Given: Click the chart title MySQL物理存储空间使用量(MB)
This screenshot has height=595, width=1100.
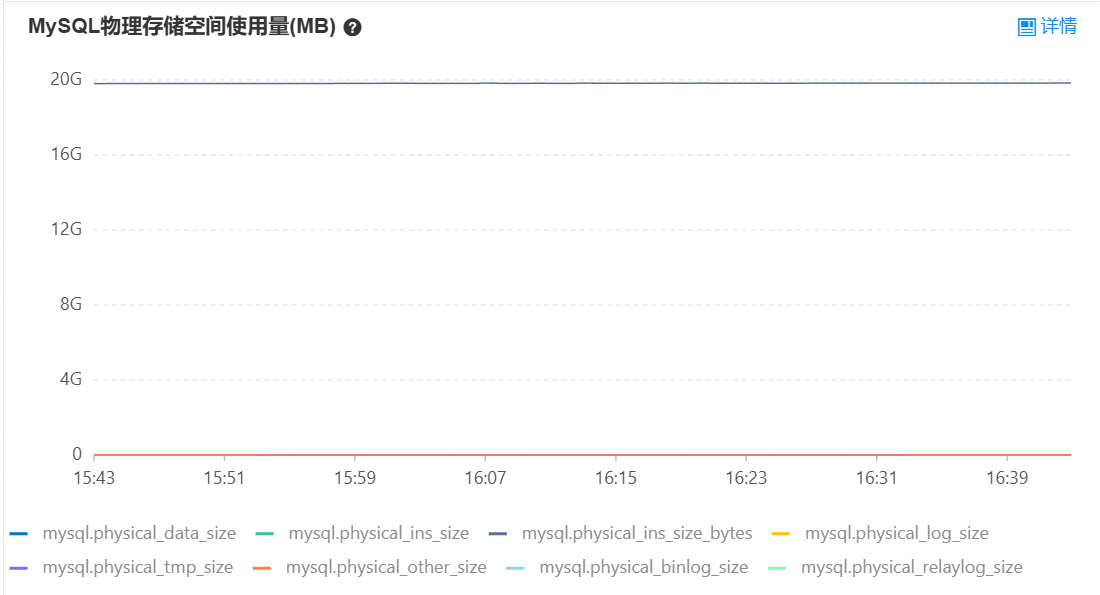Looking at the screenshot, I should pyautogui.click(x=182, y=27).
